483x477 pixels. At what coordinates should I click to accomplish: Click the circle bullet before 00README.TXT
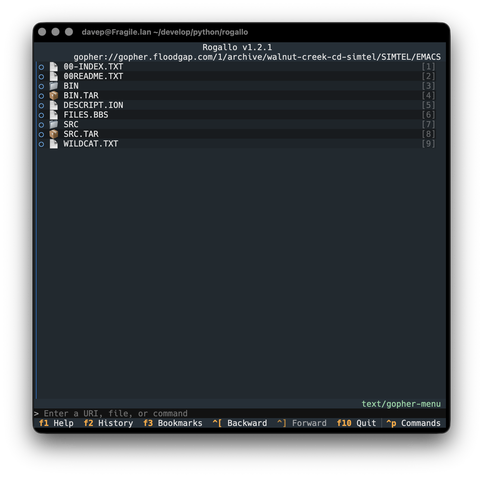(x=41, y=77)
